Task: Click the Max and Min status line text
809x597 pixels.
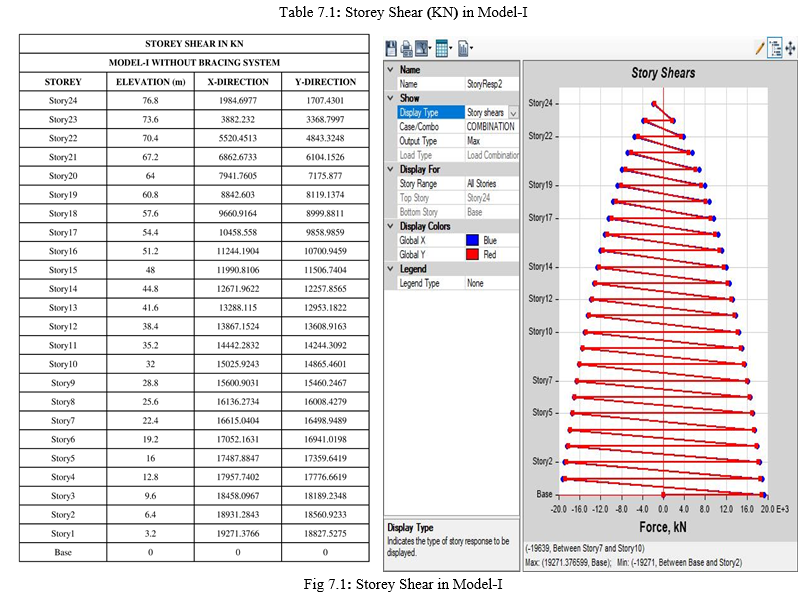Action: tap(634, 562)
